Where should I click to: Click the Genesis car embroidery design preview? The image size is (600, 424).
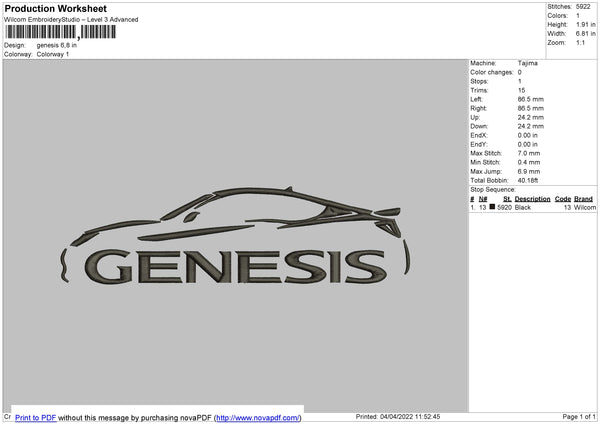point(235,235)
